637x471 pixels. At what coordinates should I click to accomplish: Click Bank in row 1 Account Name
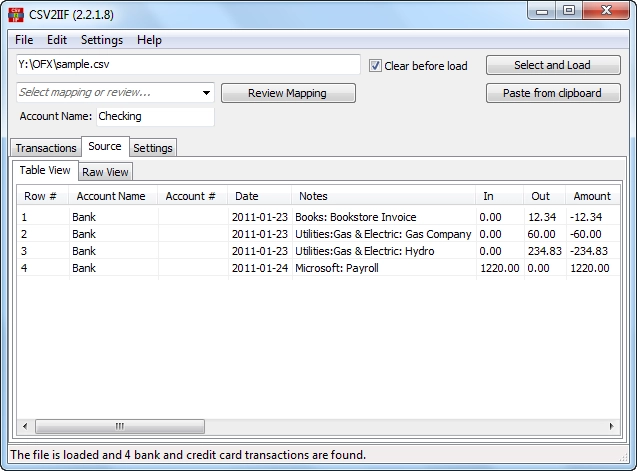pos(114,217)
